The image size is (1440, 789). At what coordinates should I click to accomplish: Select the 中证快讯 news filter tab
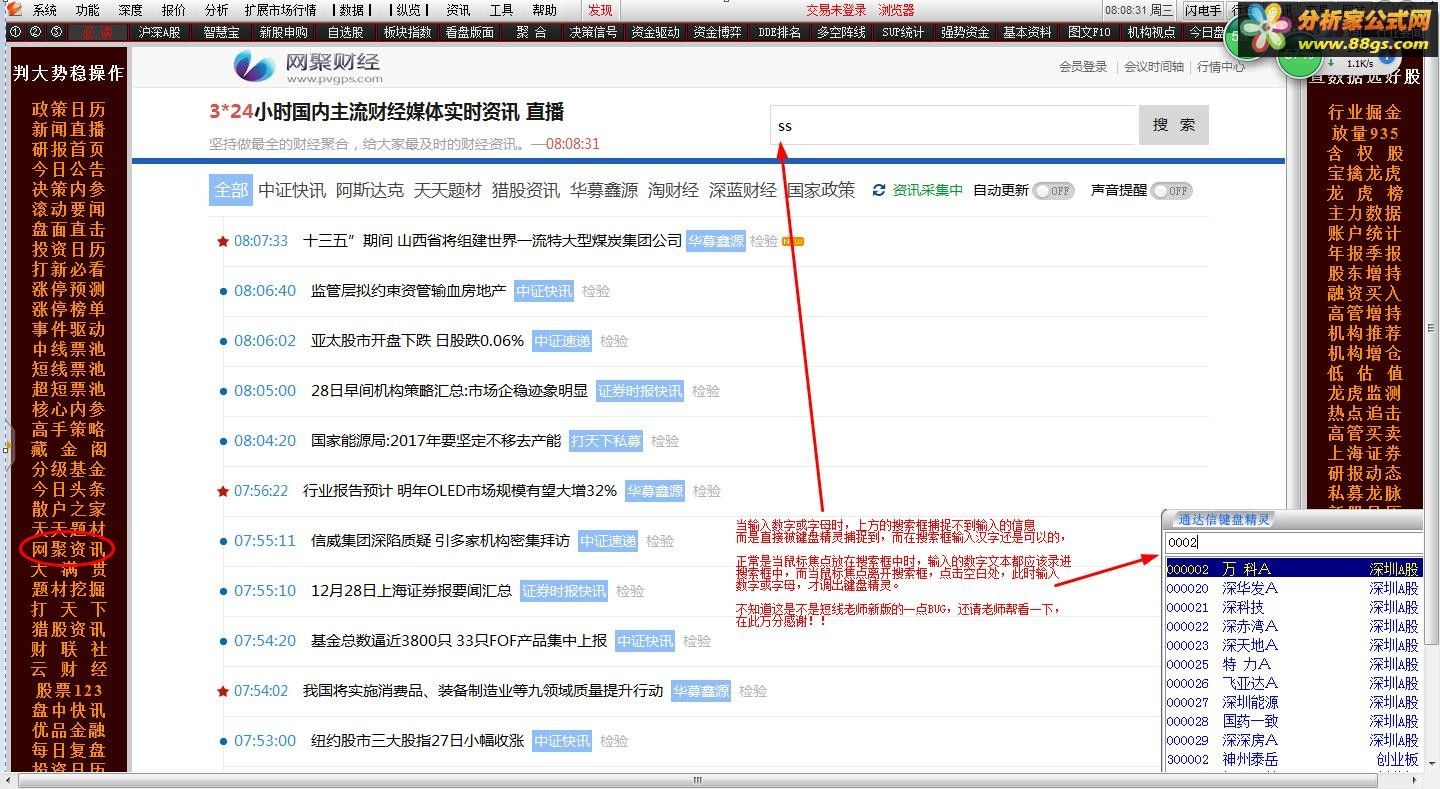point(292,190)
